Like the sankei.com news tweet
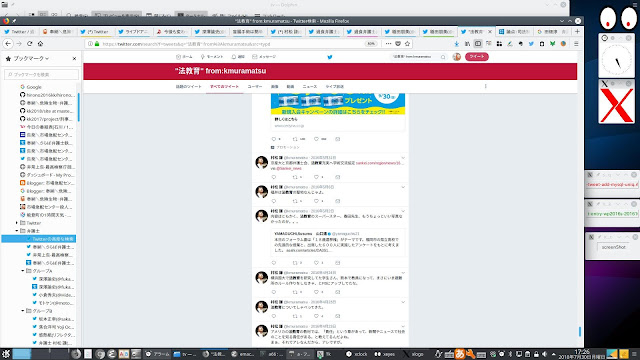640x360 pixels. pyautogui.click(x=316, y=177)
